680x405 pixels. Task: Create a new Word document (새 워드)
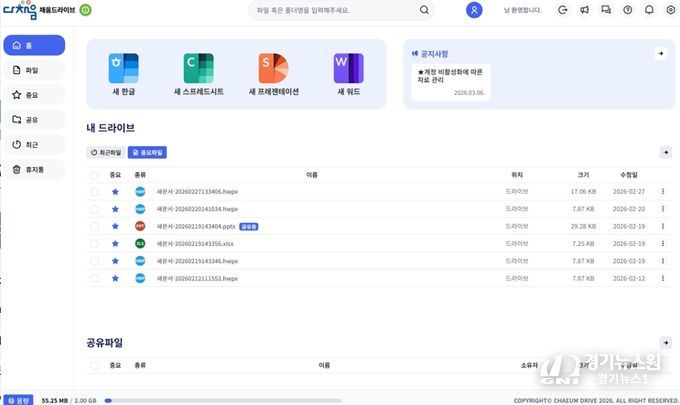(348, 74)
